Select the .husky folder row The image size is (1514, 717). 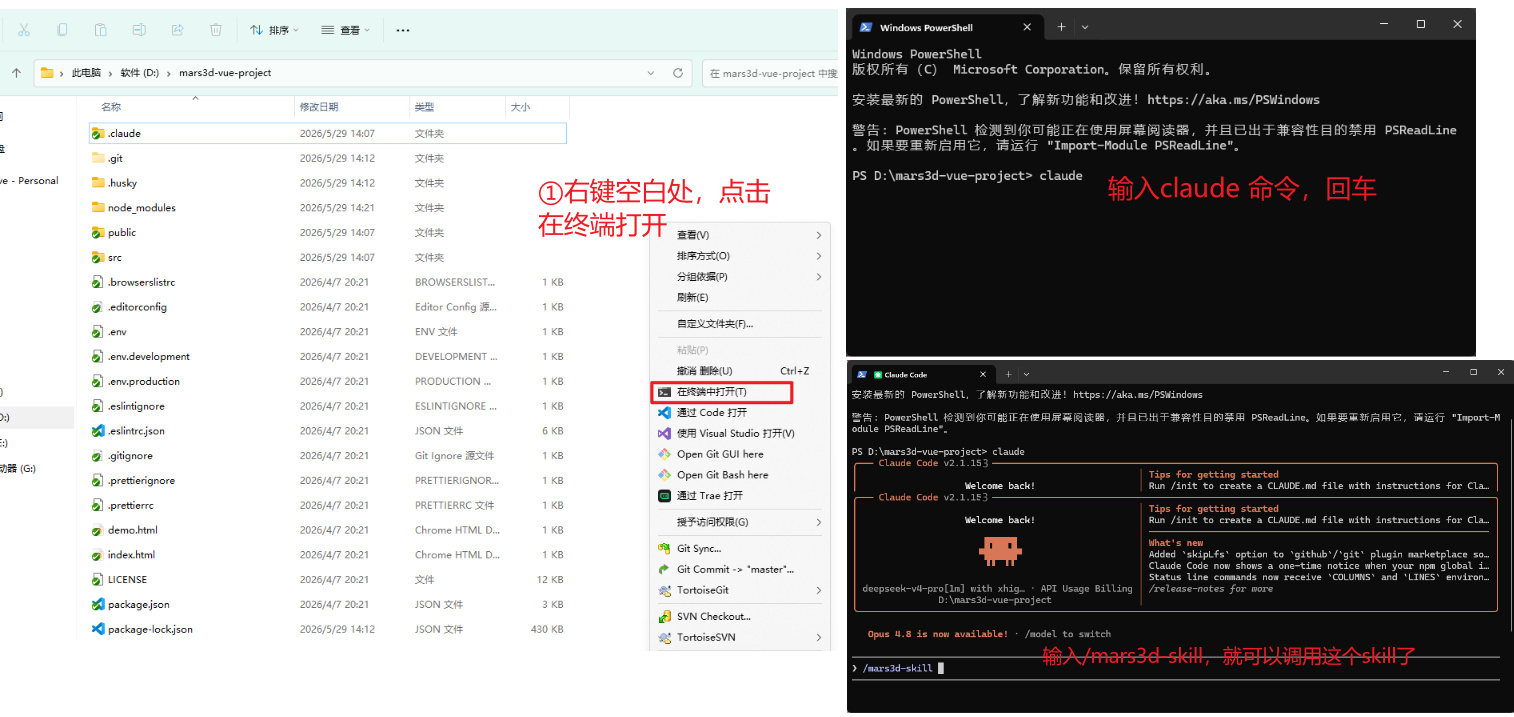pos(327,183)
